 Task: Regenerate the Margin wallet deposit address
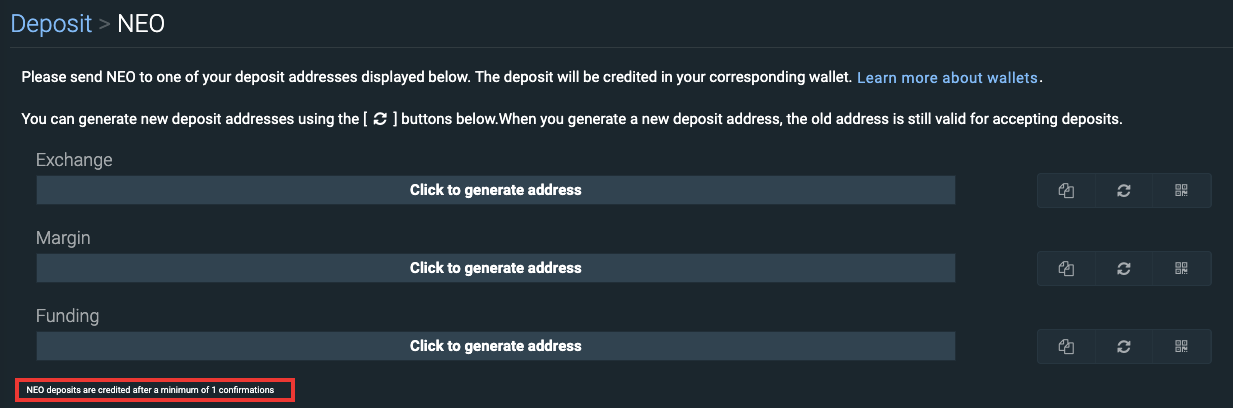pyautogui.click(x=1124, y=268)
